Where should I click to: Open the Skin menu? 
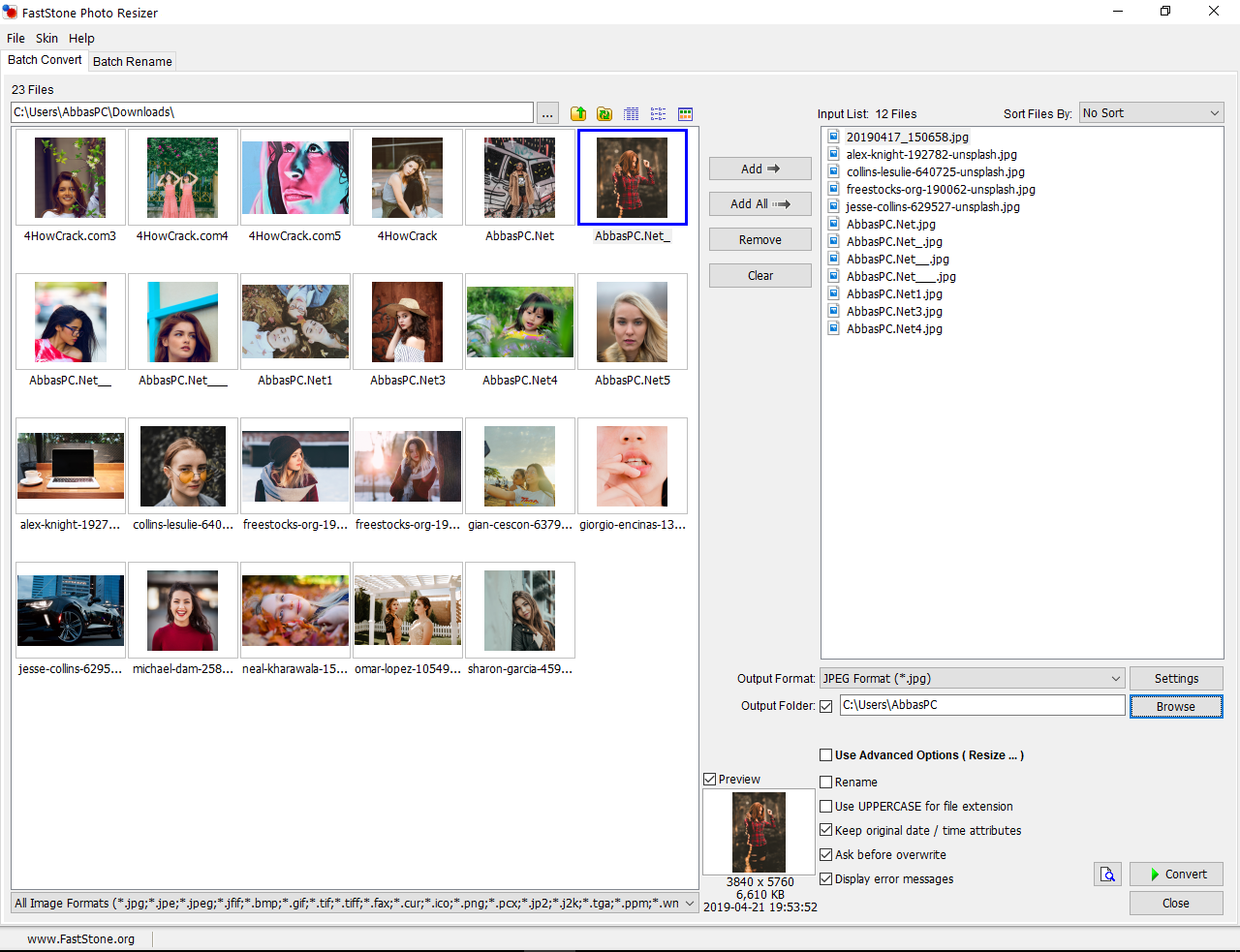[x=46, y=38]
